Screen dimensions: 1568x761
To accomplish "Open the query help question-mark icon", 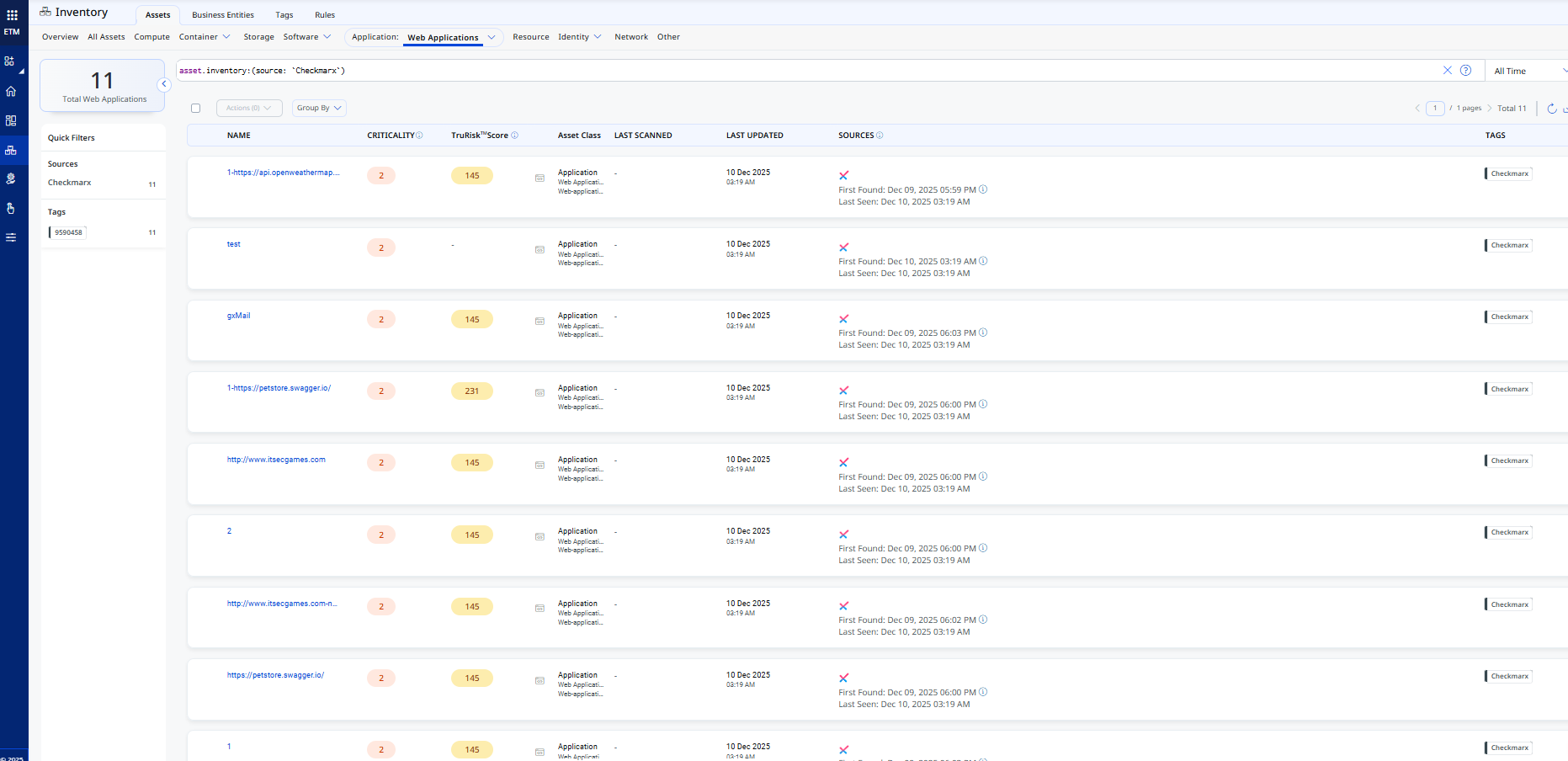I will pos(1465,71).
